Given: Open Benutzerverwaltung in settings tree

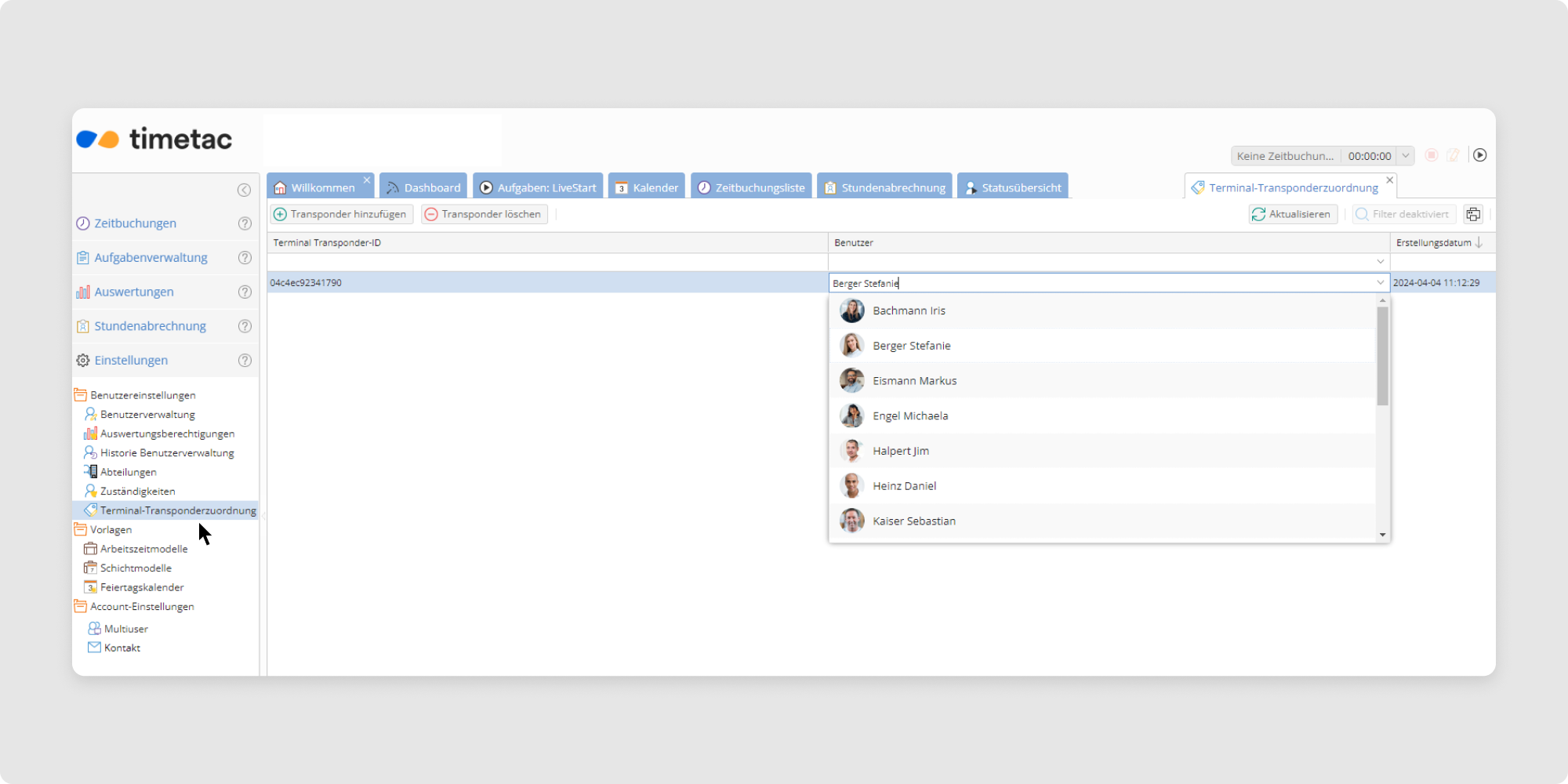Looking at the screenshot, I should [x=147, y=415].
